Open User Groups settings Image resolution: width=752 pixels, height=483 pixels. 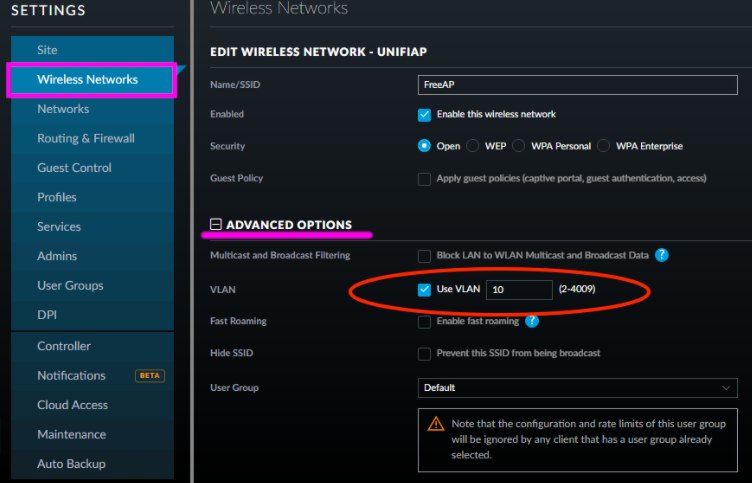click(92, 285)
